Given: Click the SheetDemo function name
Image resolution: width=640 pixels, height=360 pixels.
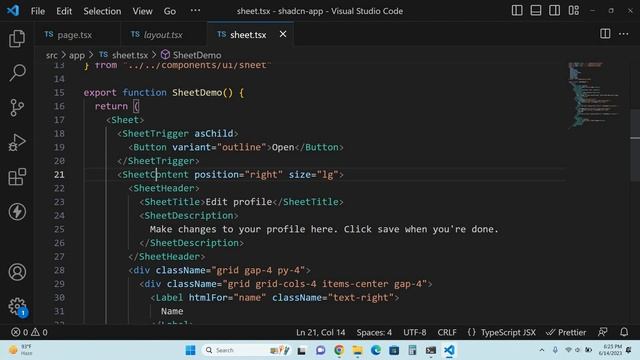Looking at the screenshot, I should pos(197,93).
